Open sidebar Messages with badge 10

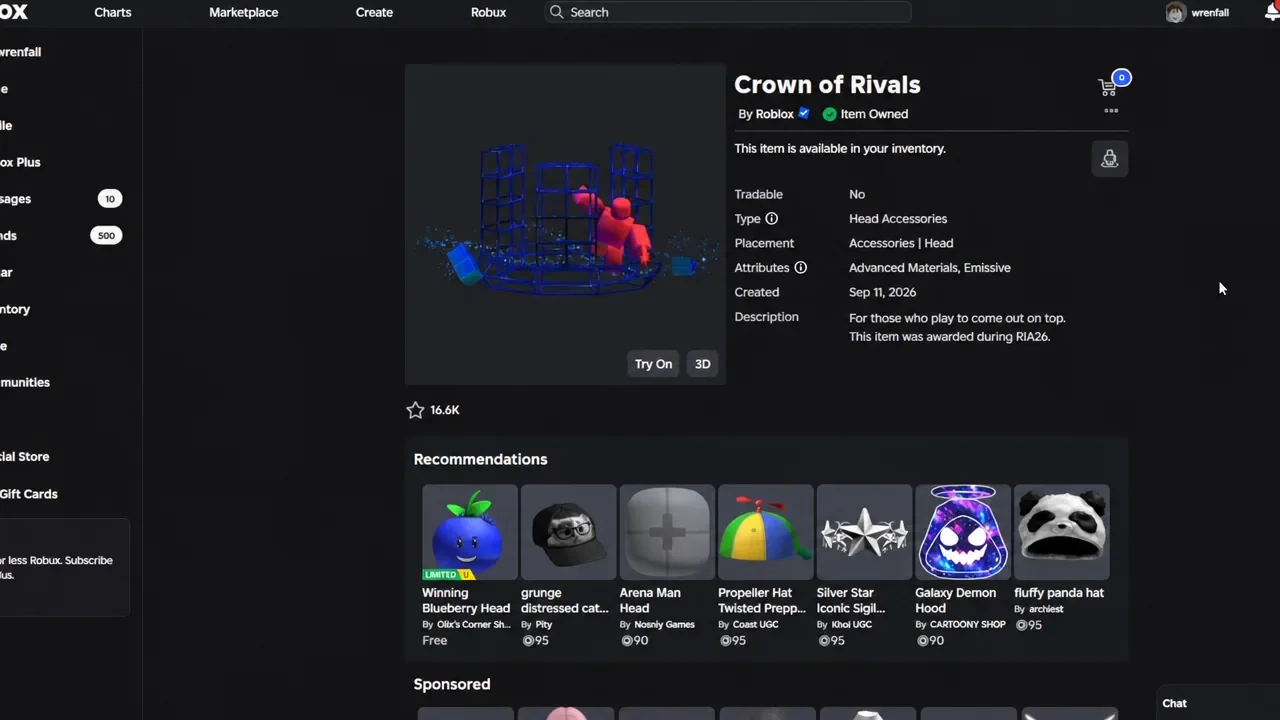[x=60, y=199]
